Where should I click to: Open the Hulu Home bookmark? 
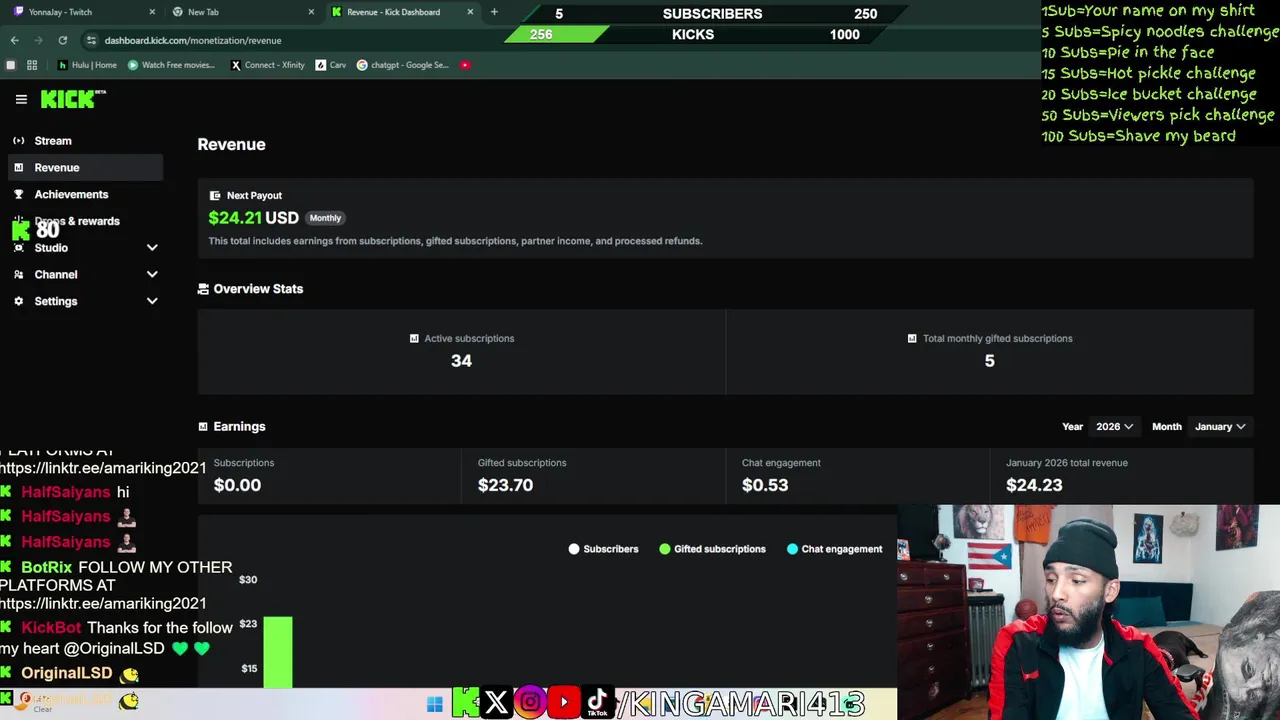coord(88,65)
